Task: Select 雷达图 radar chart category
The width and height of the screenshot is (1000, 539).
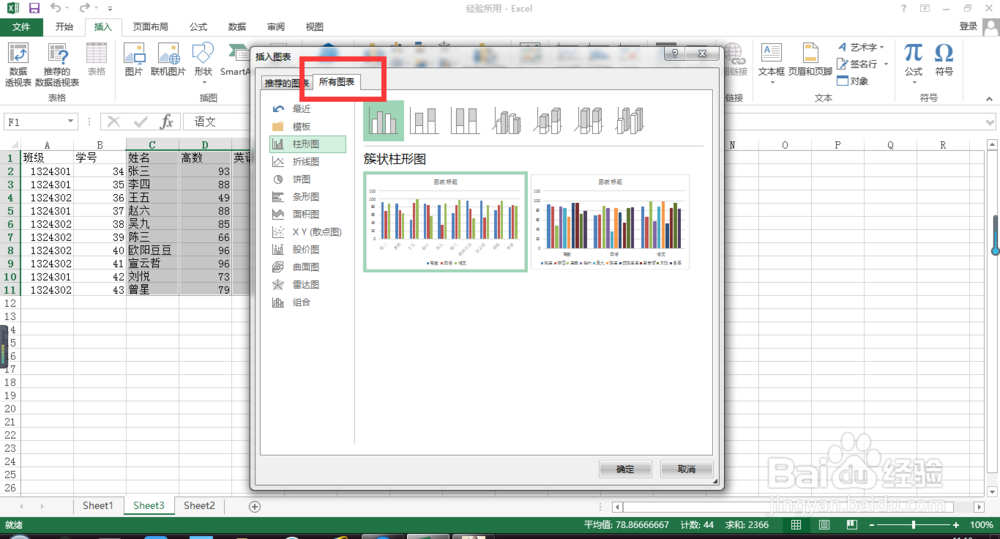Action: pos(307,285)
